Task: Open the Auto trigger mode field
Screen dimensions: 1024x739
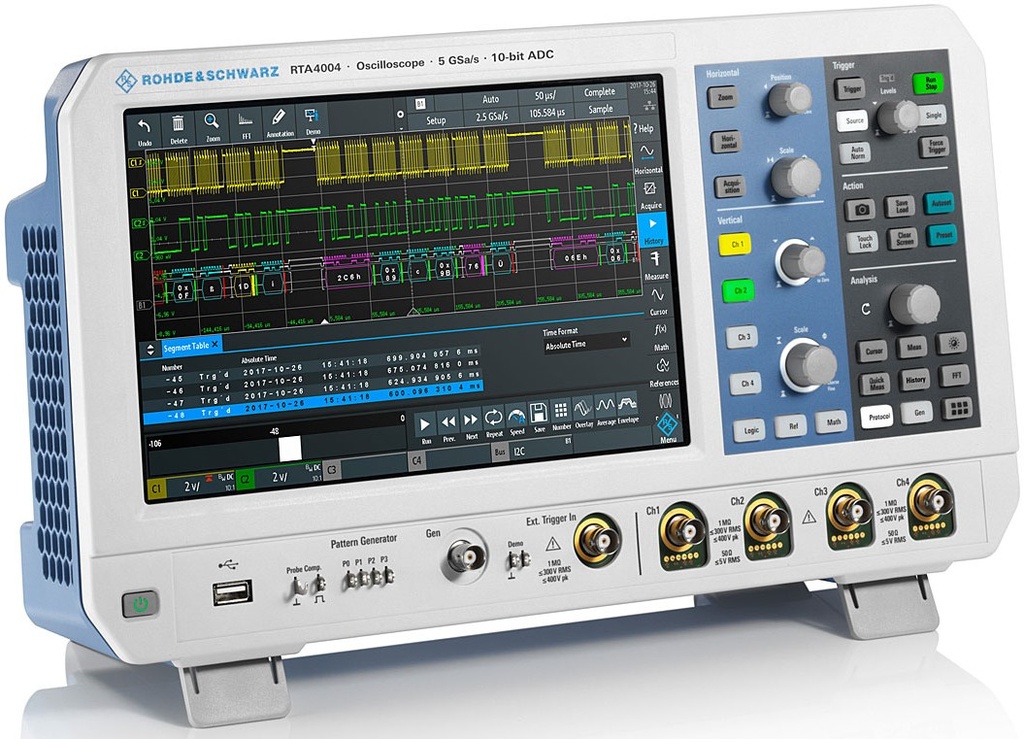Action: click(x=490, y=99)
